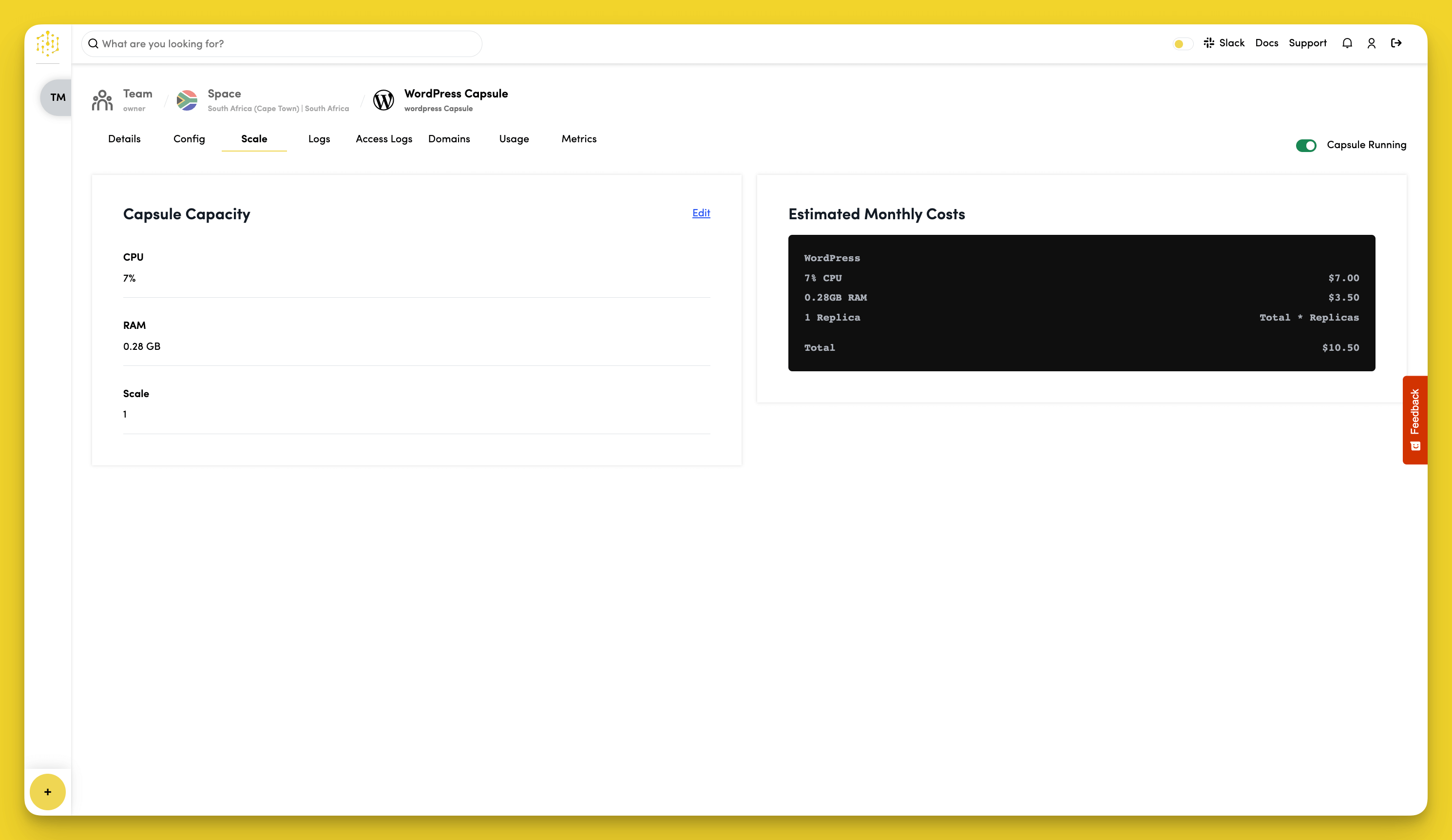Select the TM team avatar
Viewport: 1452px width, 840px height.
pos(57,97)
